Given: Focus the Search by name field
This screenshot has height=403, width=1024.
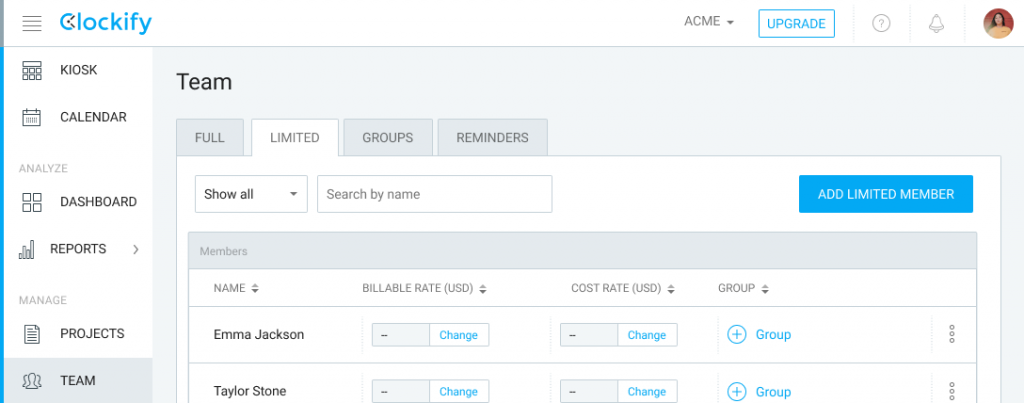Looking at the screenshot, I should 434,194.
